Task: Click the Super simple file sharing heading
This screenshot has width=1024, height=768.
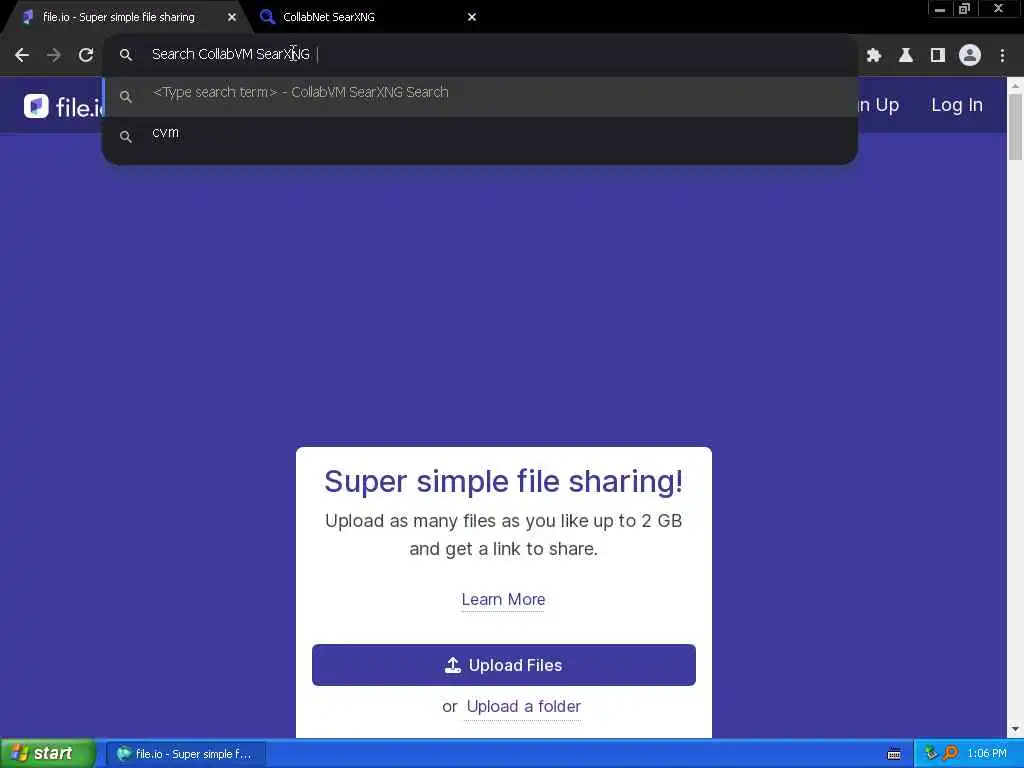Action: [x=504, y=481]
